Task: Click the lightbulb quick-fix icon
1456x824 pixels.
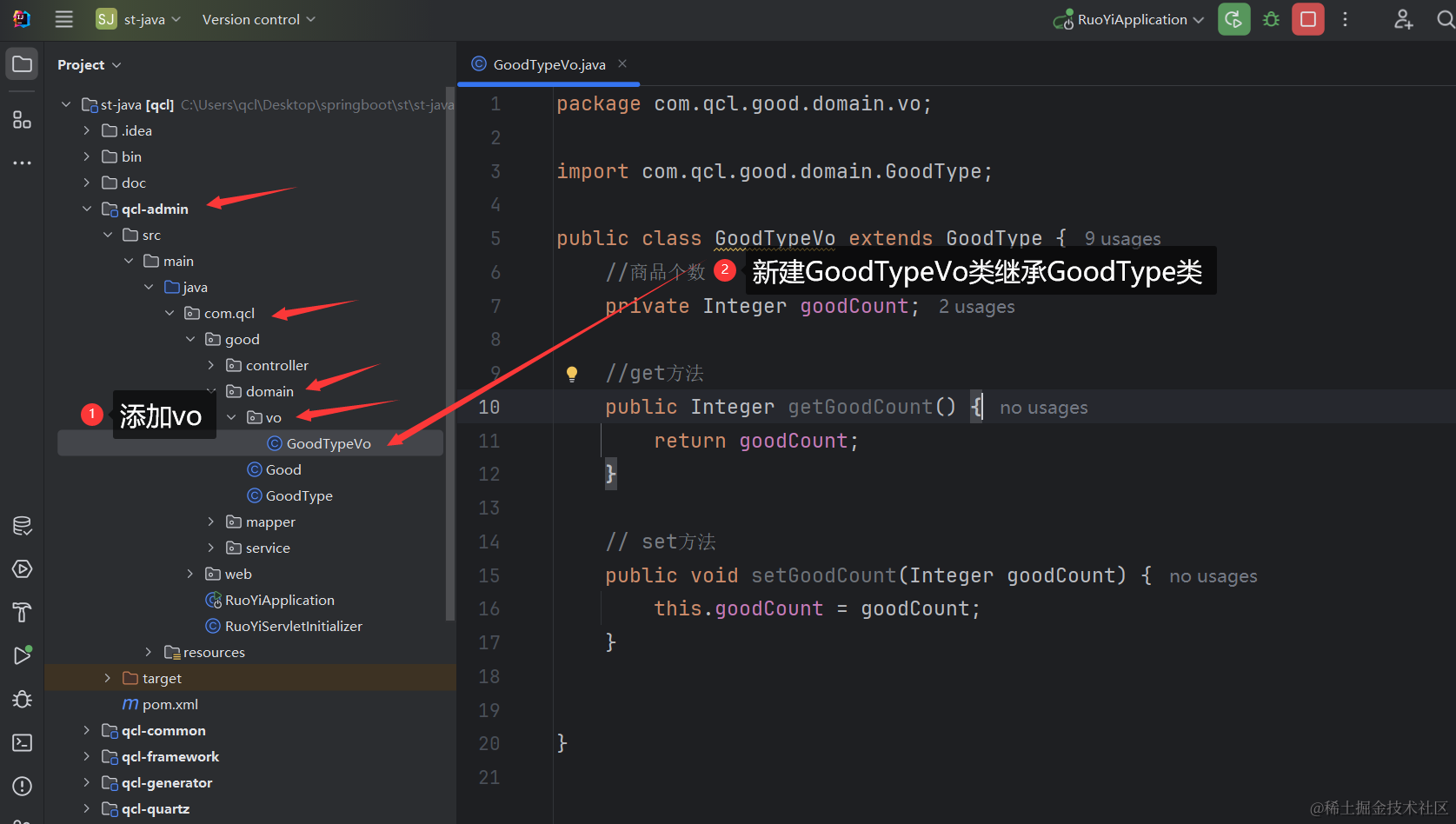Action: (x=572, y=374)
